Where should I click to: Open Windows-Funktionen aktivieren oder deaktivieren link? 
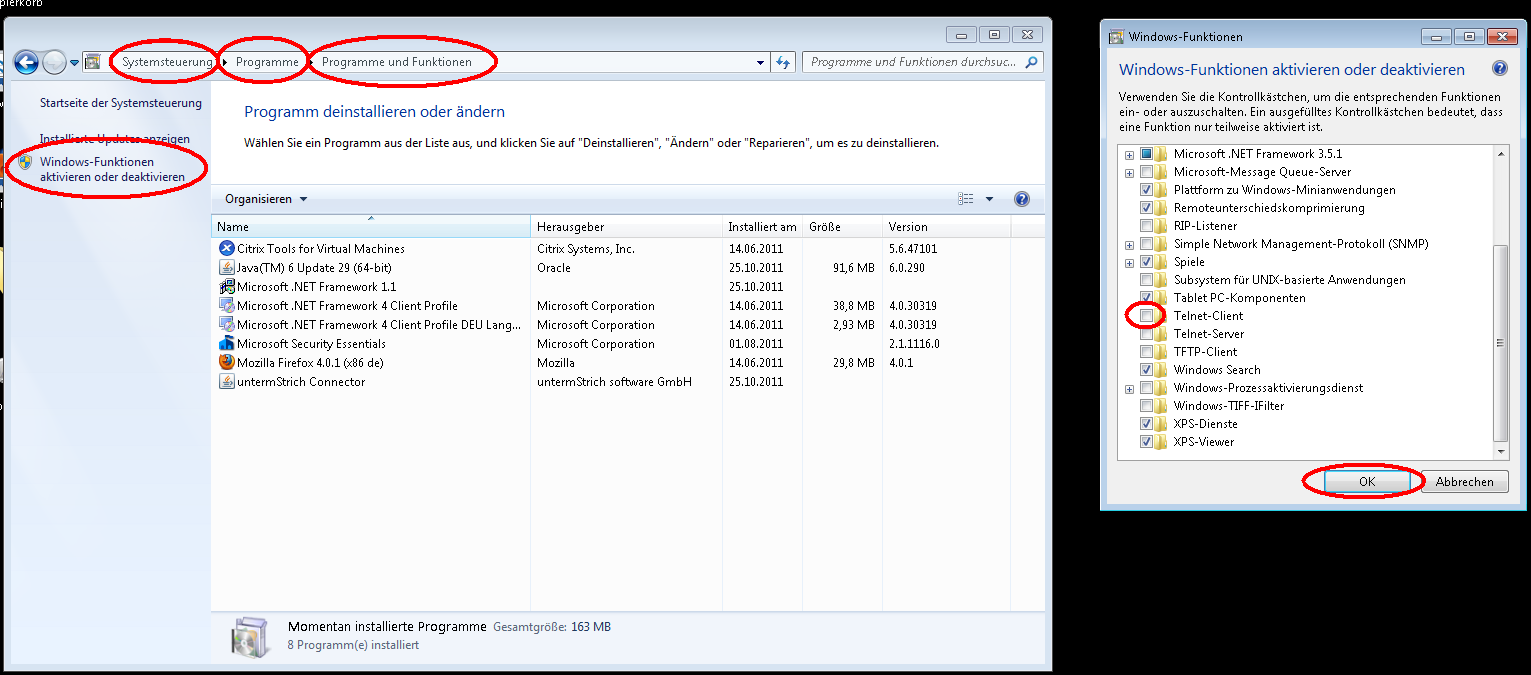(x=112, y=169)
